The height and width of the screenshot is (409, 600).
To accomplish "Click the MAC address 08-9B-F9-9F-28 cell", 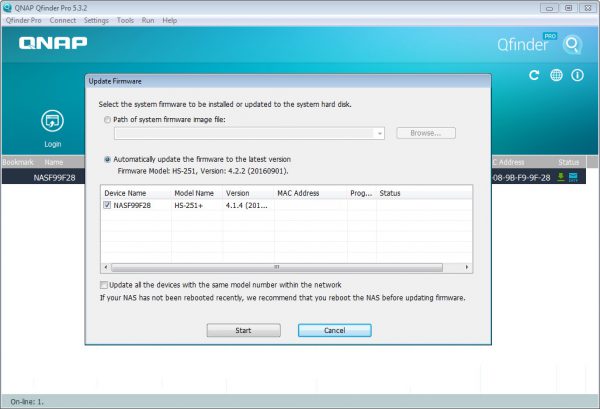I will tap(522, 178).
